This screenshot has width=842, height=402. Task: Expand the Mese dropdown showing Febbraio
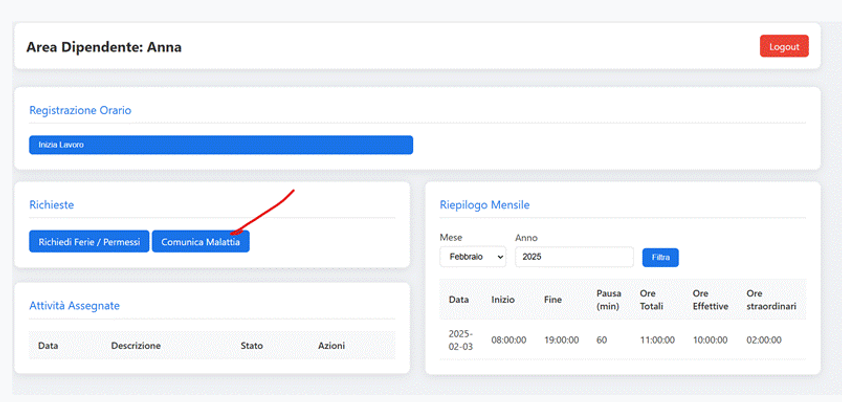click(x=473, y=257)
